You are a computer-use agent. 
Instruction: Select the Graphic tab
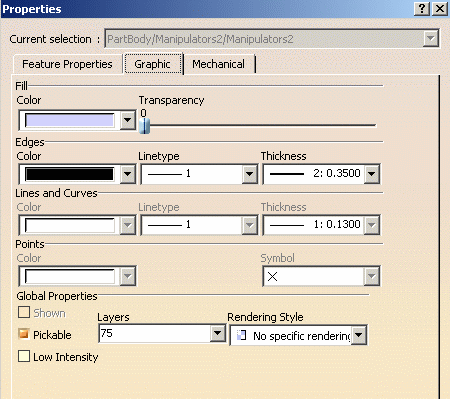pyautogui.click(x=153, y=64)
